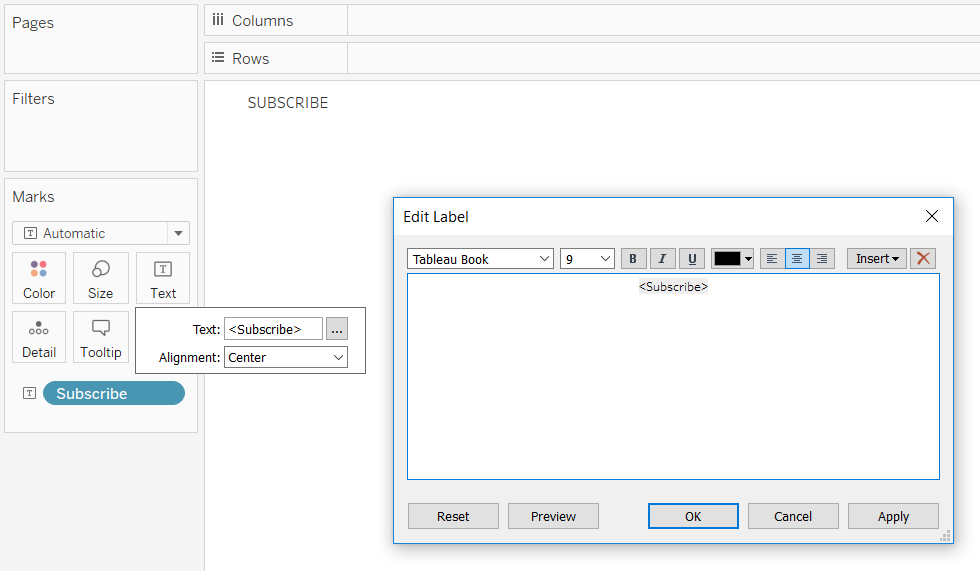The width and height of the screenshot is (980, 571).
Task: Click <Subscribe> in the label editor
Action: 673,287
